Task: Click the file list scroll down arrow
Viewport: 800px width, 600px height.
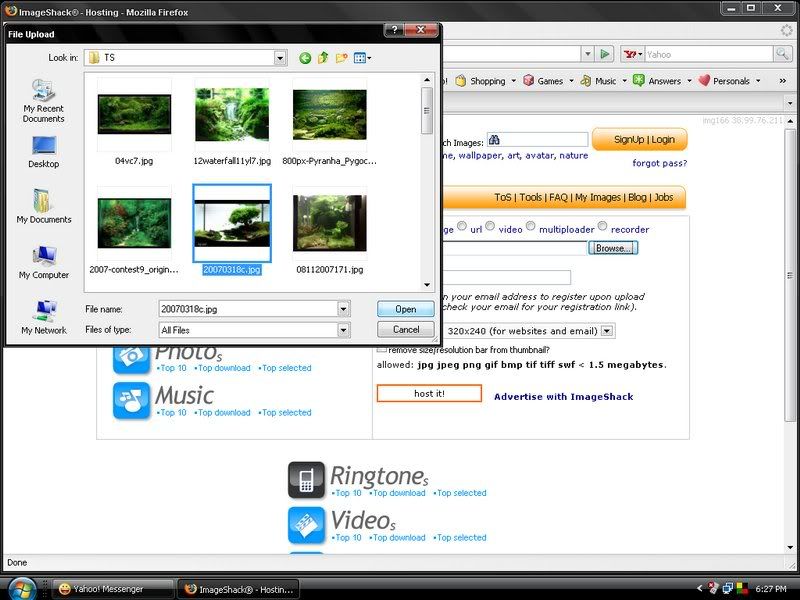Action: pyautogui.click(x=427, y=285)
